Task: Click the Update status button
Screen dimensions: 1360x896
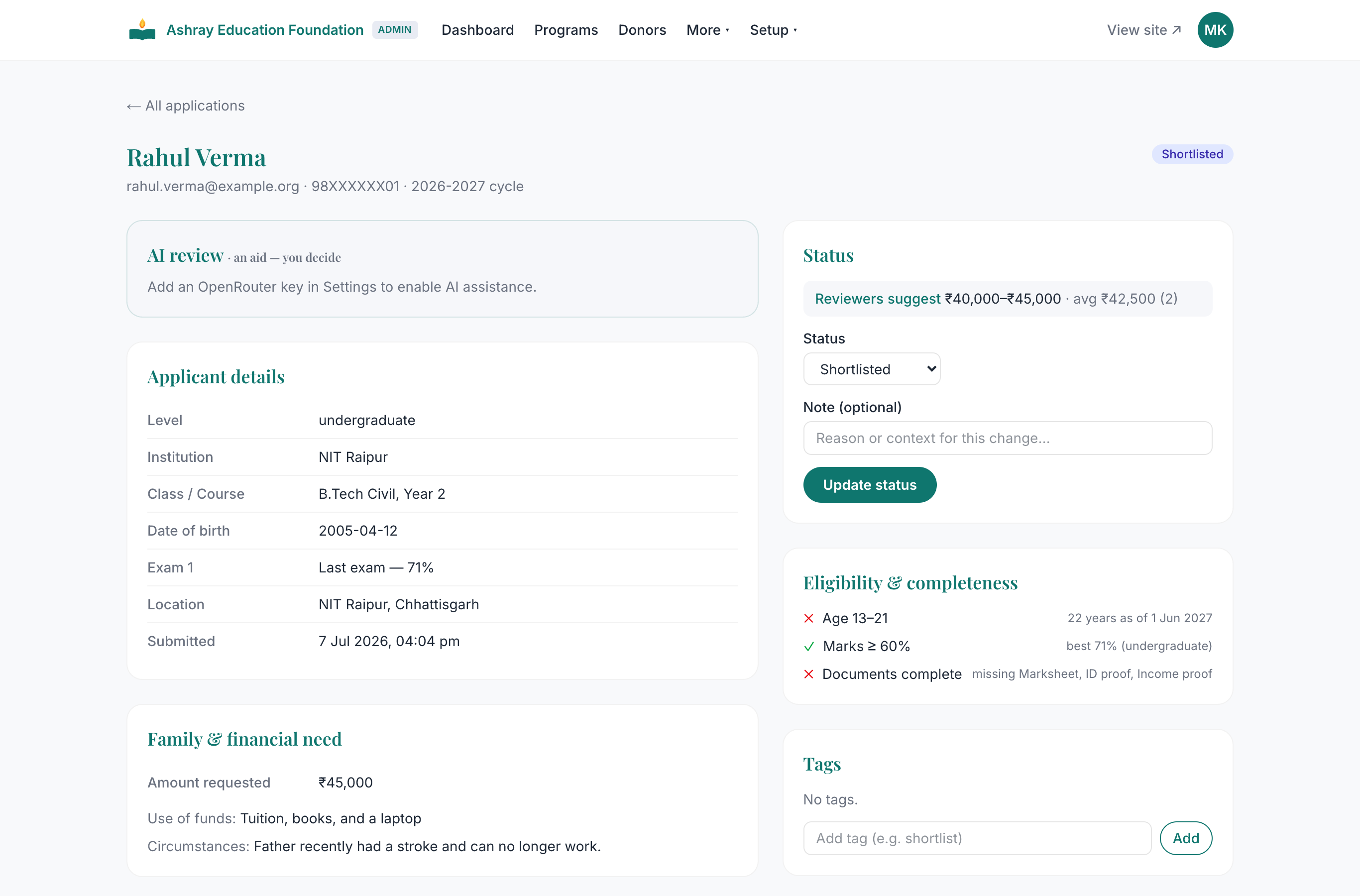Action: 870,484
